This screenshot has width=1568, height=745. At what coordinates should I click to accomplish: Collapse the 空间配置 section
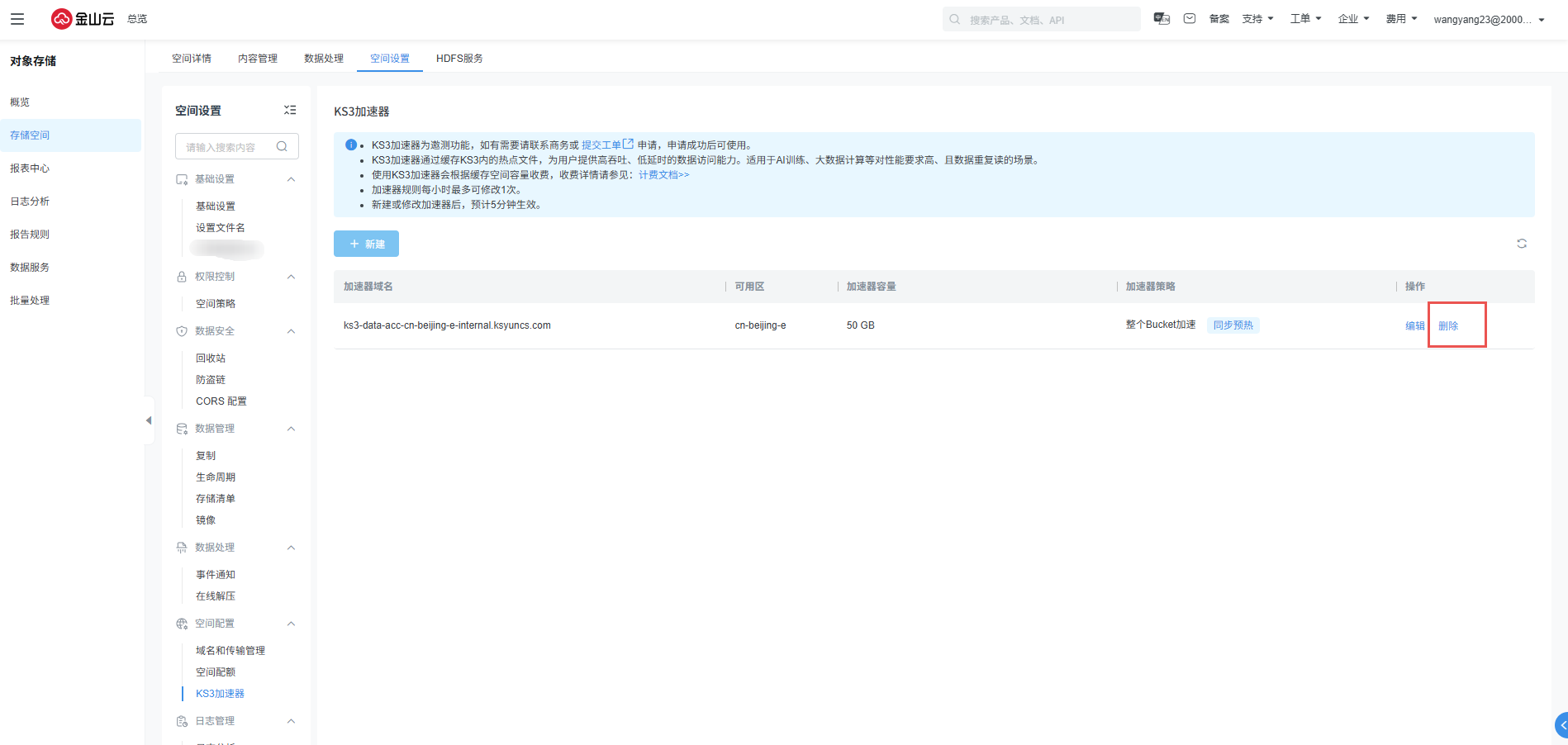coord(291,624)
